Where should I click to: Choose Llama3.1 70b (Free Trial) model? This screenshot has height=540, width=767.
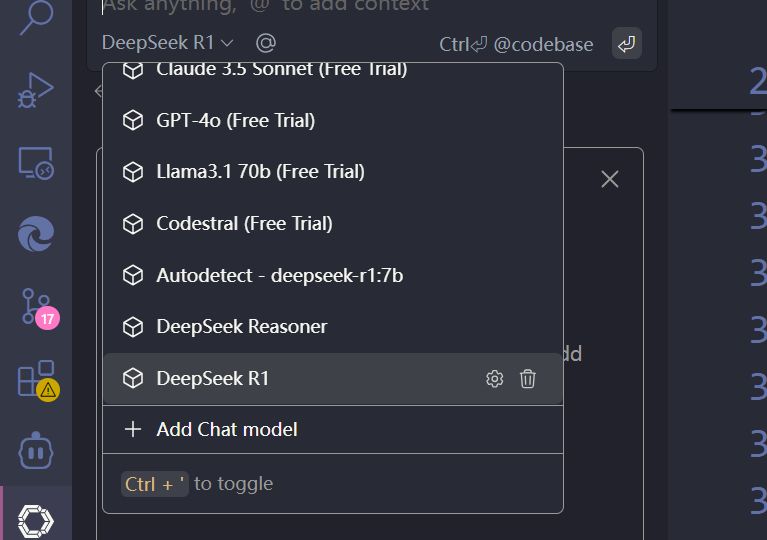[x=260, y=172]
